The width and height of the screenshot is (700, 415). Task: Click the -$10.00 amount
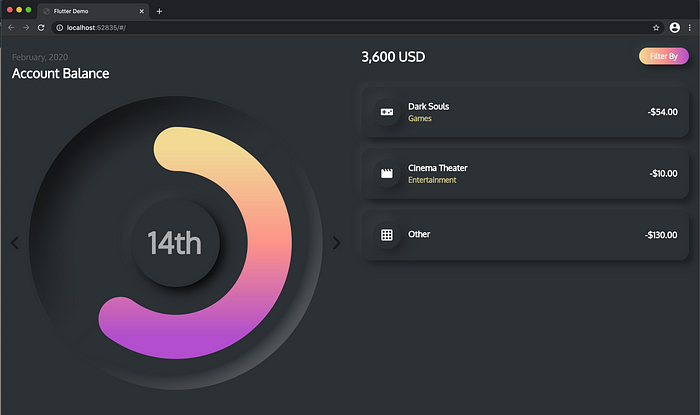tap(663, 174)
